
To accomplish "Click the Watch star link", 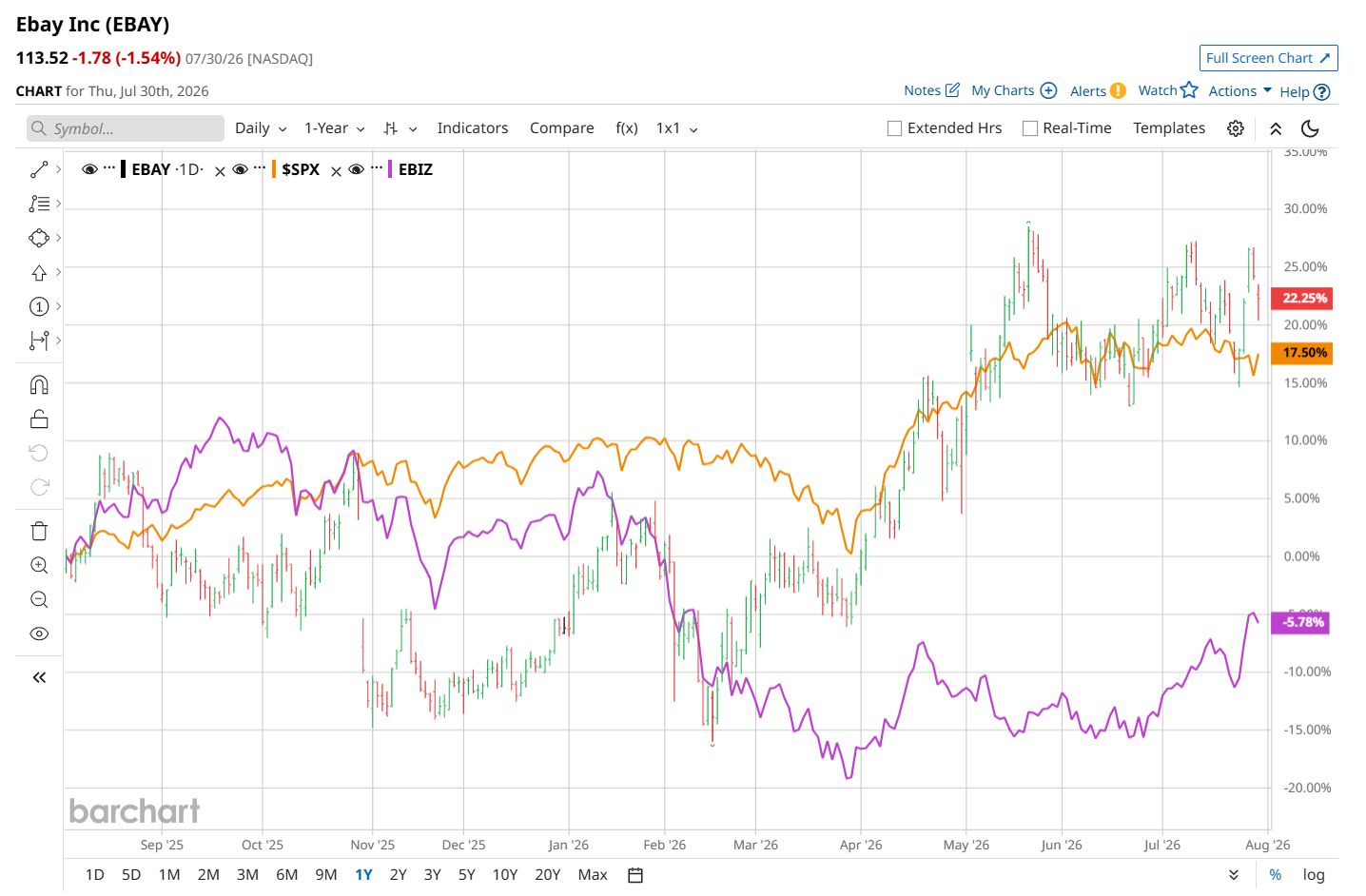I will point(1168,90).
